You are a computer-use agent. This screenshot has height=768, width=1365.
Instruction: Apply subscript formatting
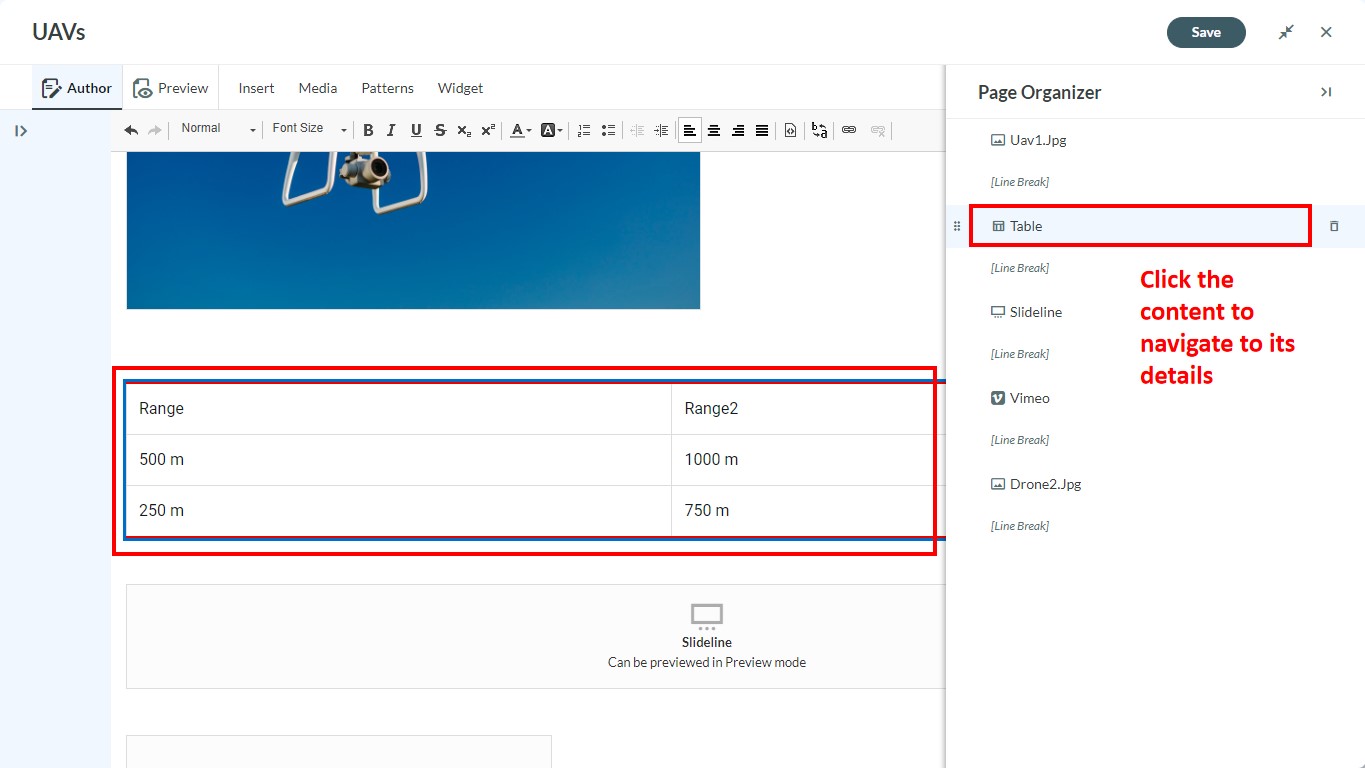coord(464,130)
